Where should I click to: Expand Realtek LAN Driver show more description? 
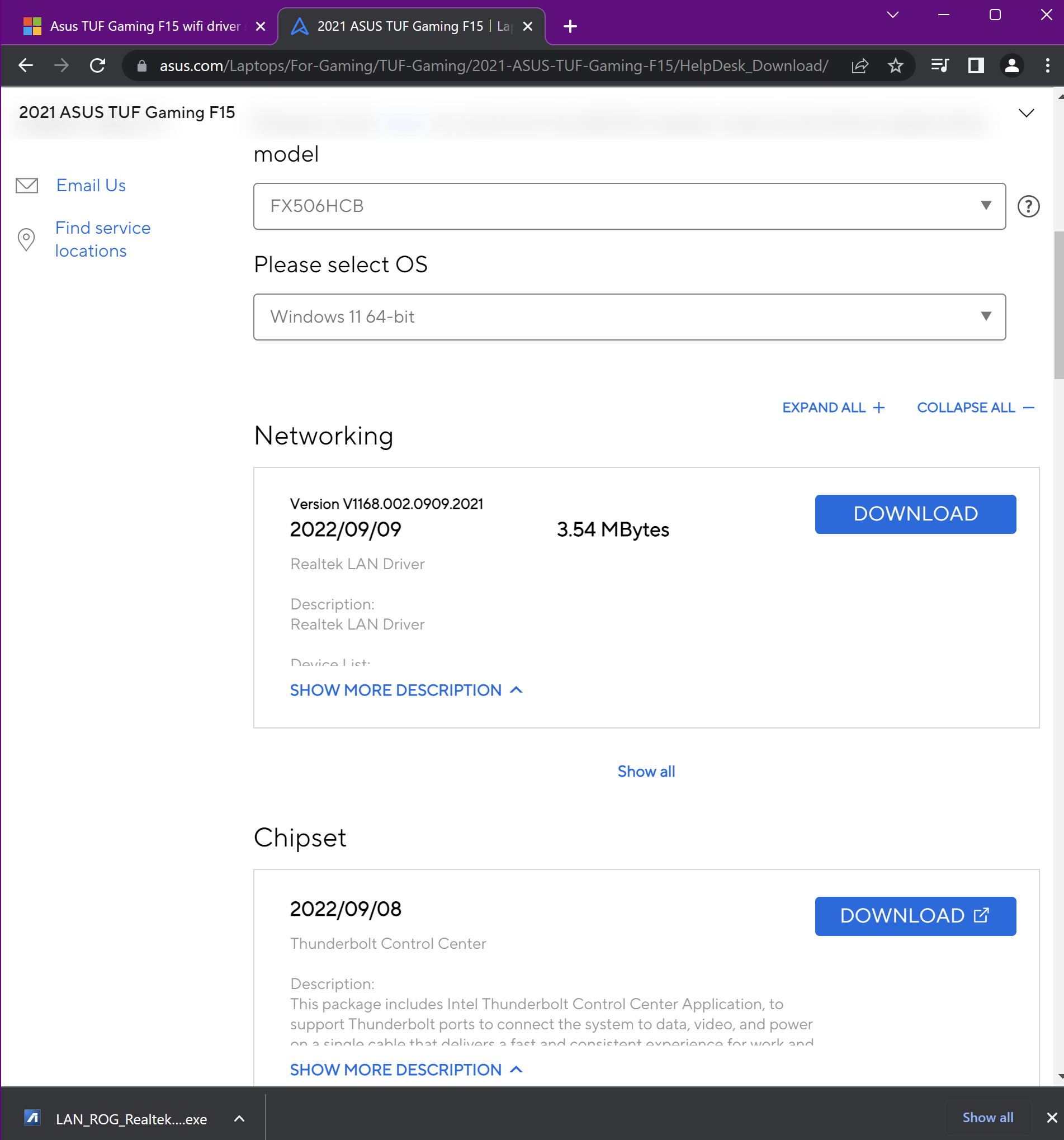coord(406,690)
